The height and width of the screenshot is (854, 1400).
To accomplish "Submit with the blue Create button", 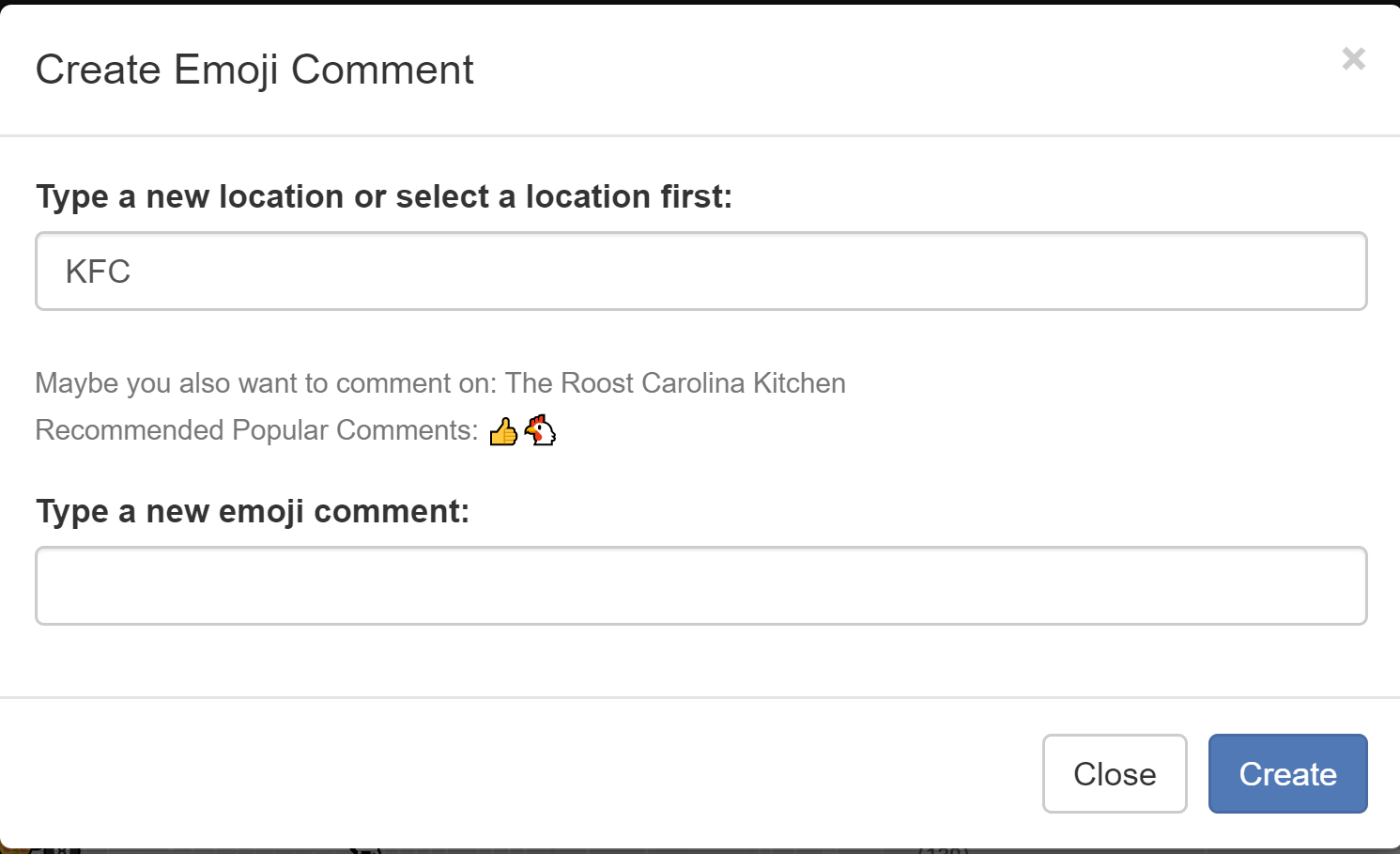I will point(1287,773).
